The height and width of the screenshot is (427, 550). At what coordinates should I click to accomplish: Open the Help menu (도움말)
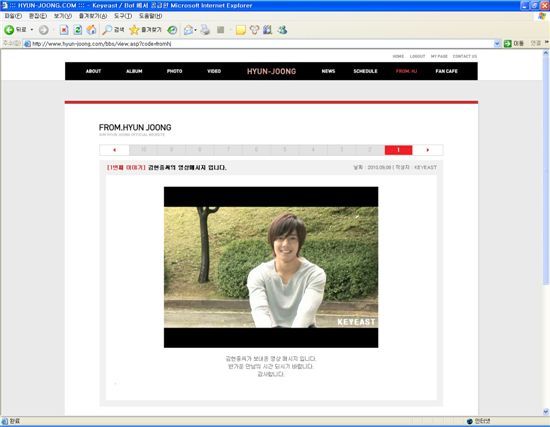click(150, 16)
